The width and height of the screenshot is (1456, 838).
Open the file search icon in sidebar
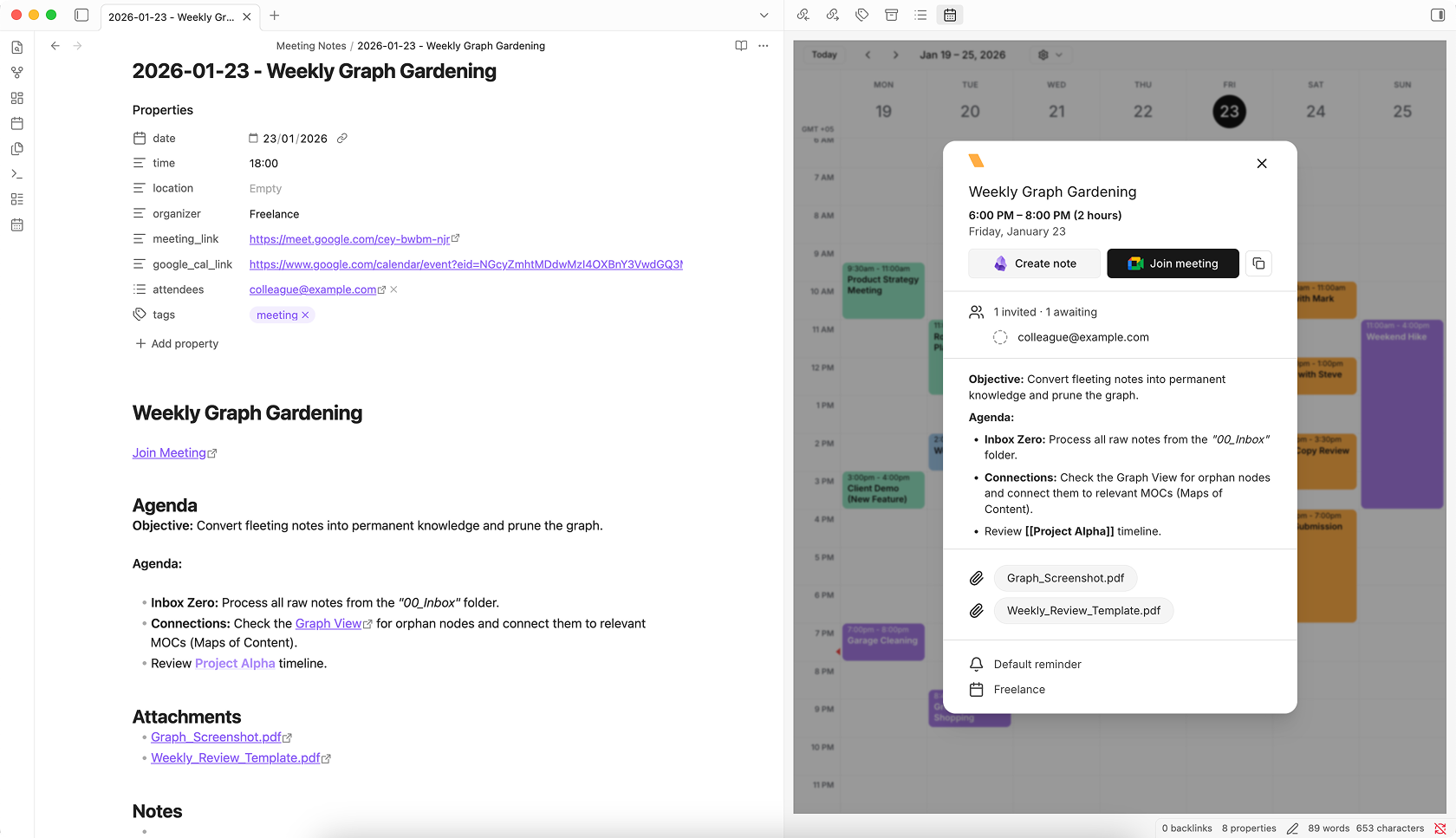point(16,48)
